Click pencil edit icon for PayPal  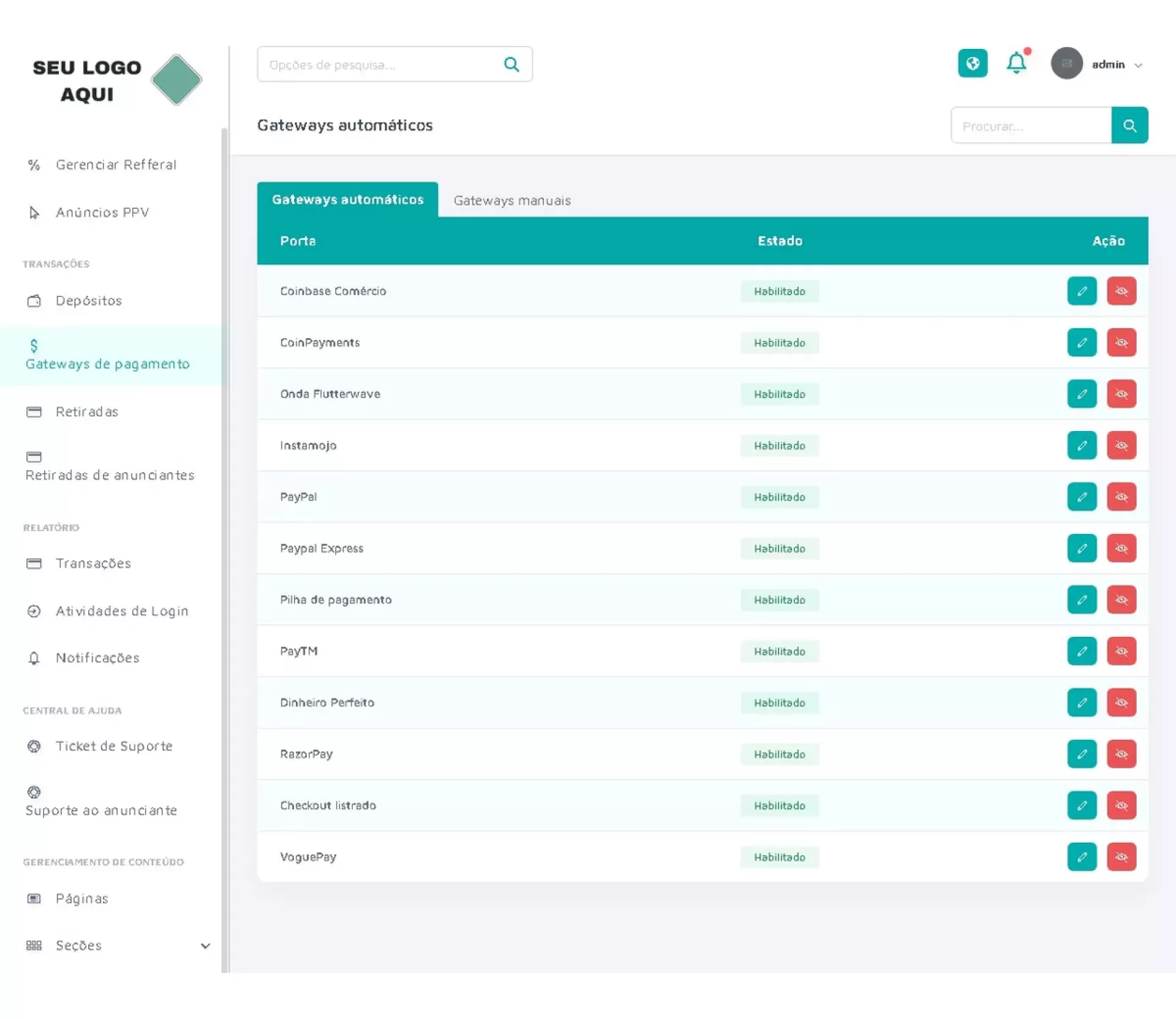[x=1082, y=497]
